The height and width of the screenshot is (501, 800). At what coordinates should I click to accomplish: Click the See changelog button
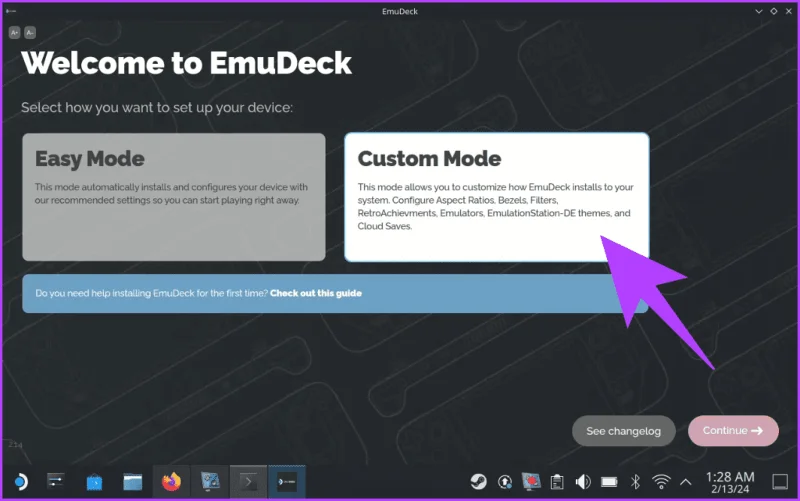[x=623, y=431]
